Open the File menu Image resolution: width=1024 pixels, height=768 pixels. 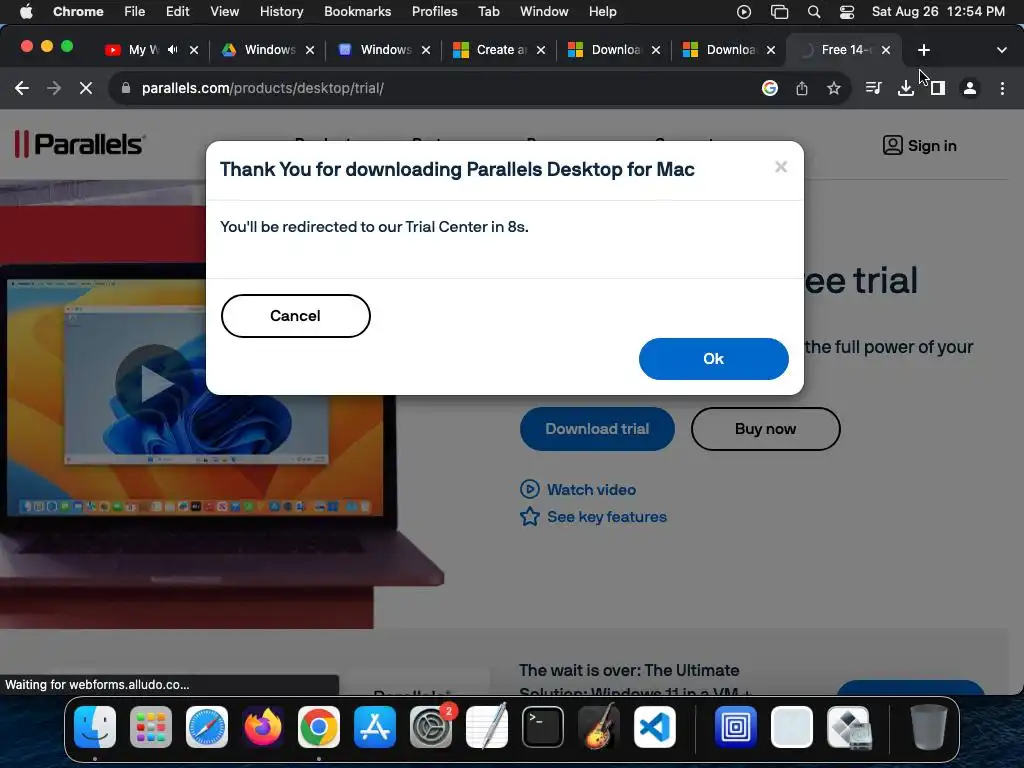[x=135, y=12]
